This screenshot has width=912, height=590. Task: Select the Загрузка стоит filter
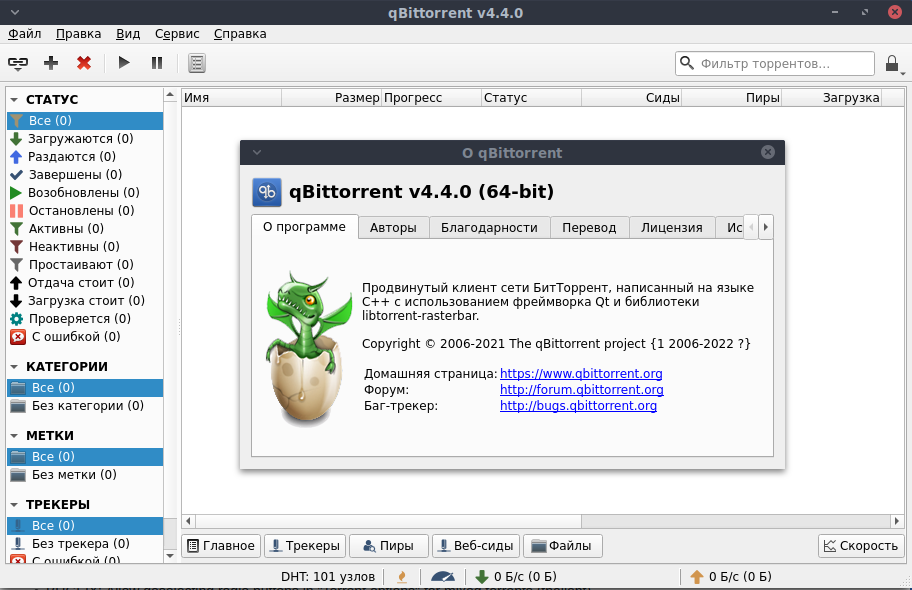[x=85, y=301]
